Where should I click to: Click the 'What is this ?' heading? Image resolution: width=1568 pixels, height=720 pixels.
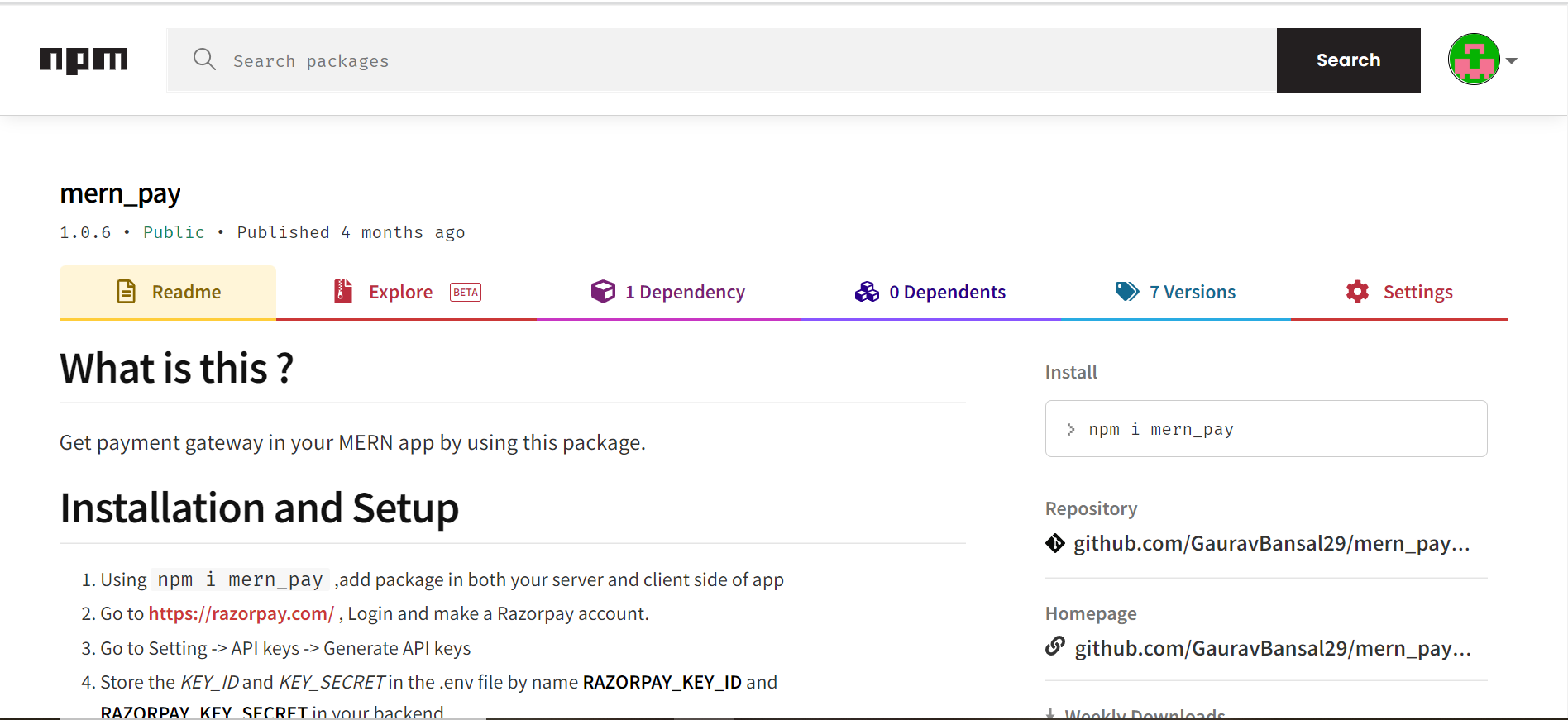pyautogui.click(x=177, y=369)
